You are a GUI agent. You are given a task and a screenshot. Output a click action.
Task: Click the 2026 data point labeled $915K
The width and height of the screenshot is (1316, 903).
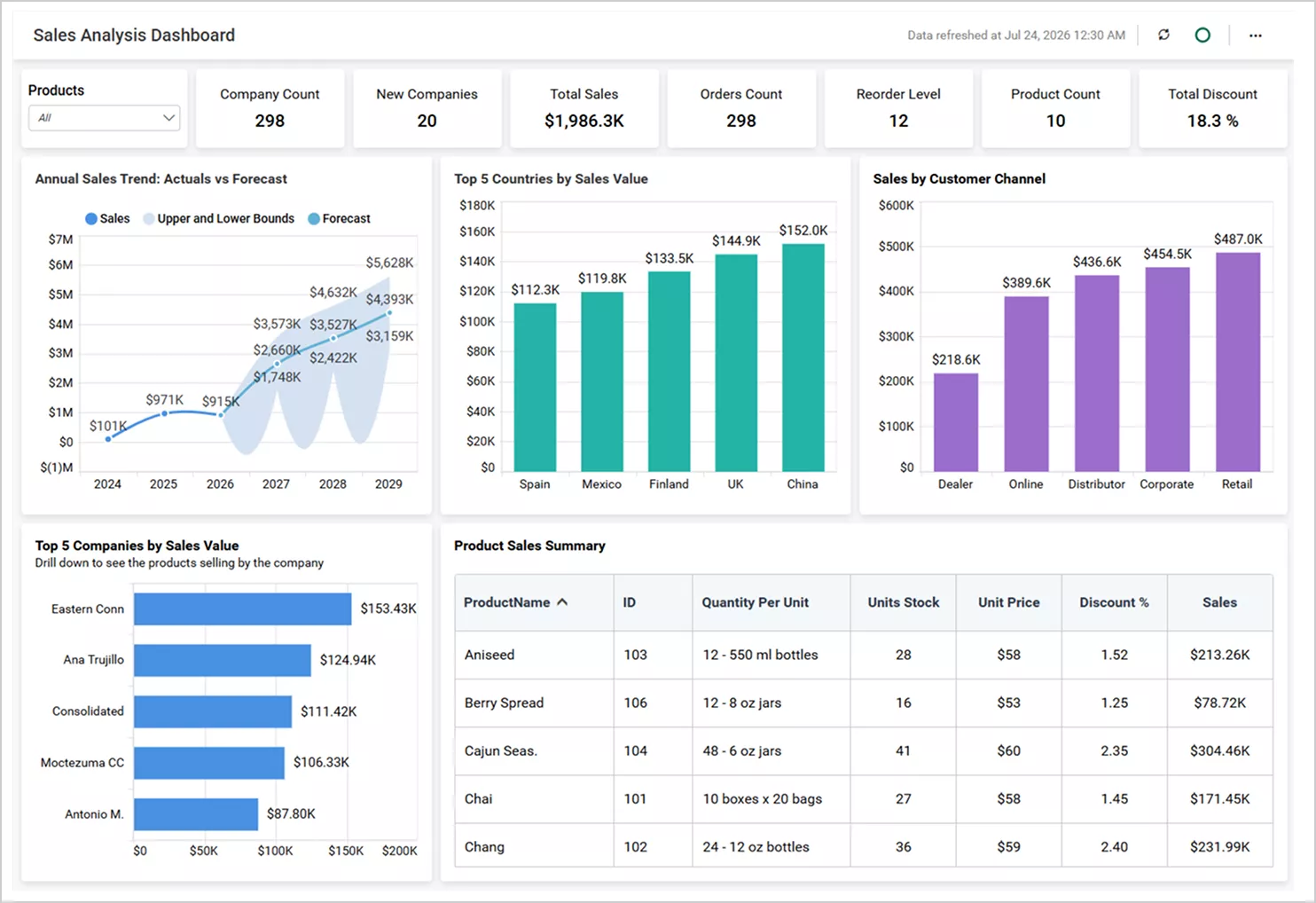tap(221, 414)
